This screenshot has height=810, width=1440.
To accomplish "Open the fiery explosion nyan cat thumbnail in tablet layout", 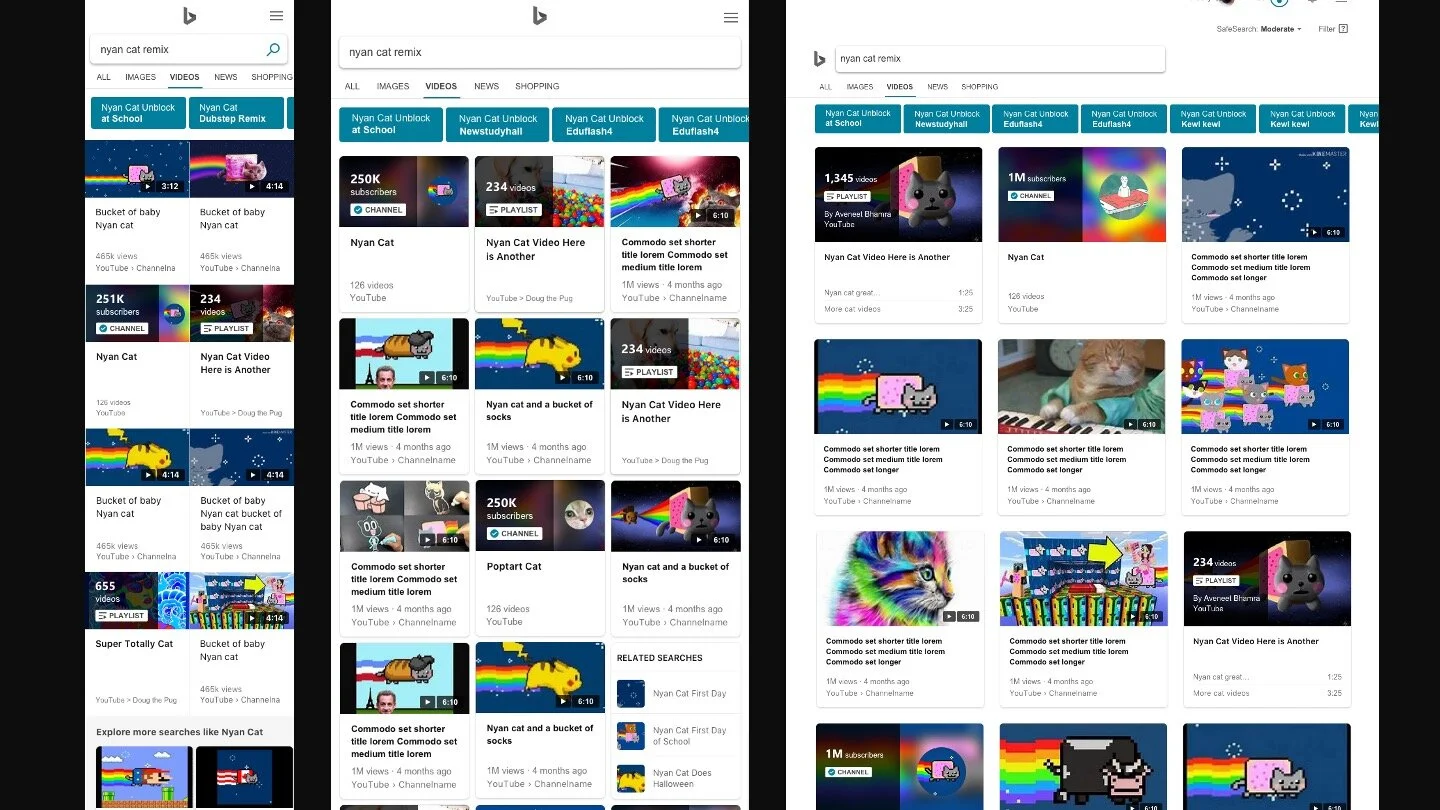I will 675,191.
